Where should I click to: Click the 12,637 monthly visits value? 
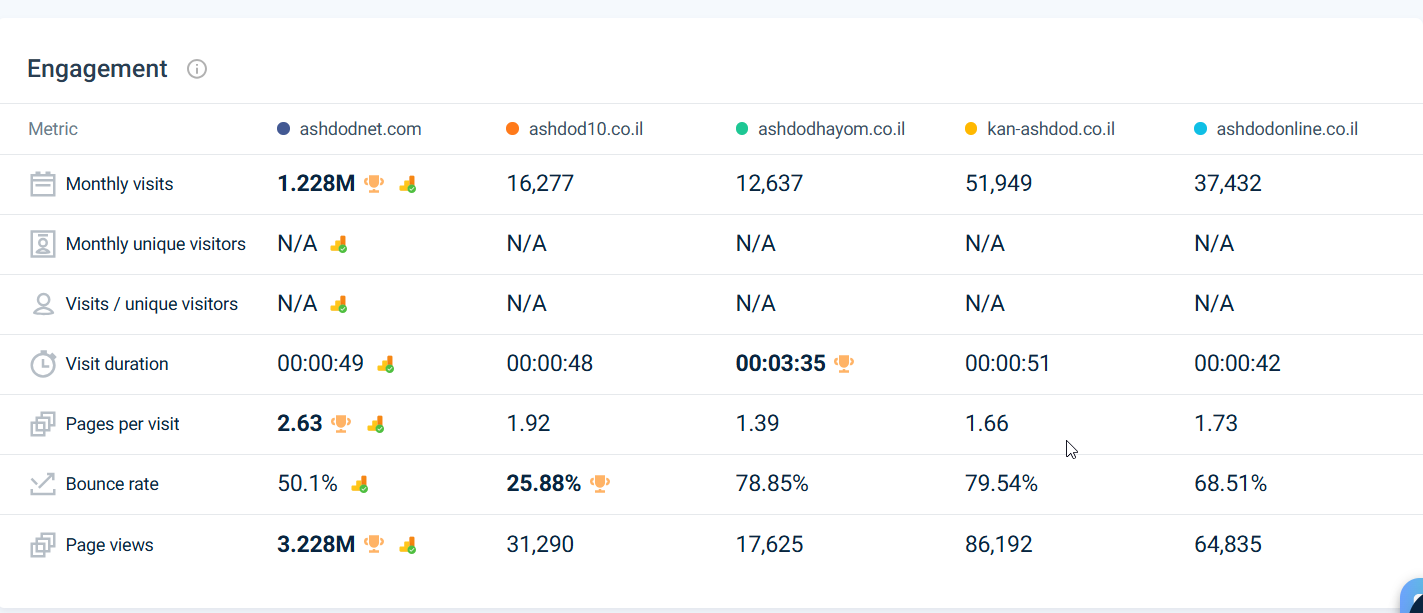click(x=769, y=184)
